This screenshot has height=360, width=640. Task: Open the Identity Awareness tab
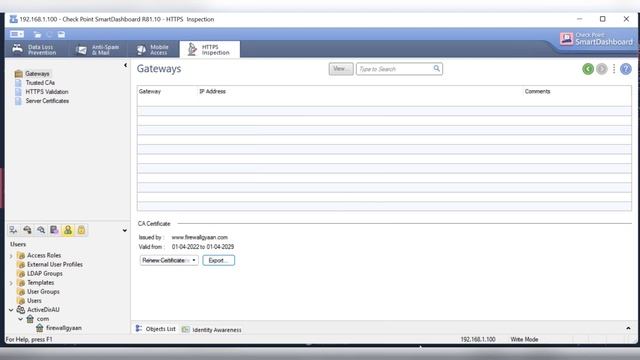[x=211, y=329]
